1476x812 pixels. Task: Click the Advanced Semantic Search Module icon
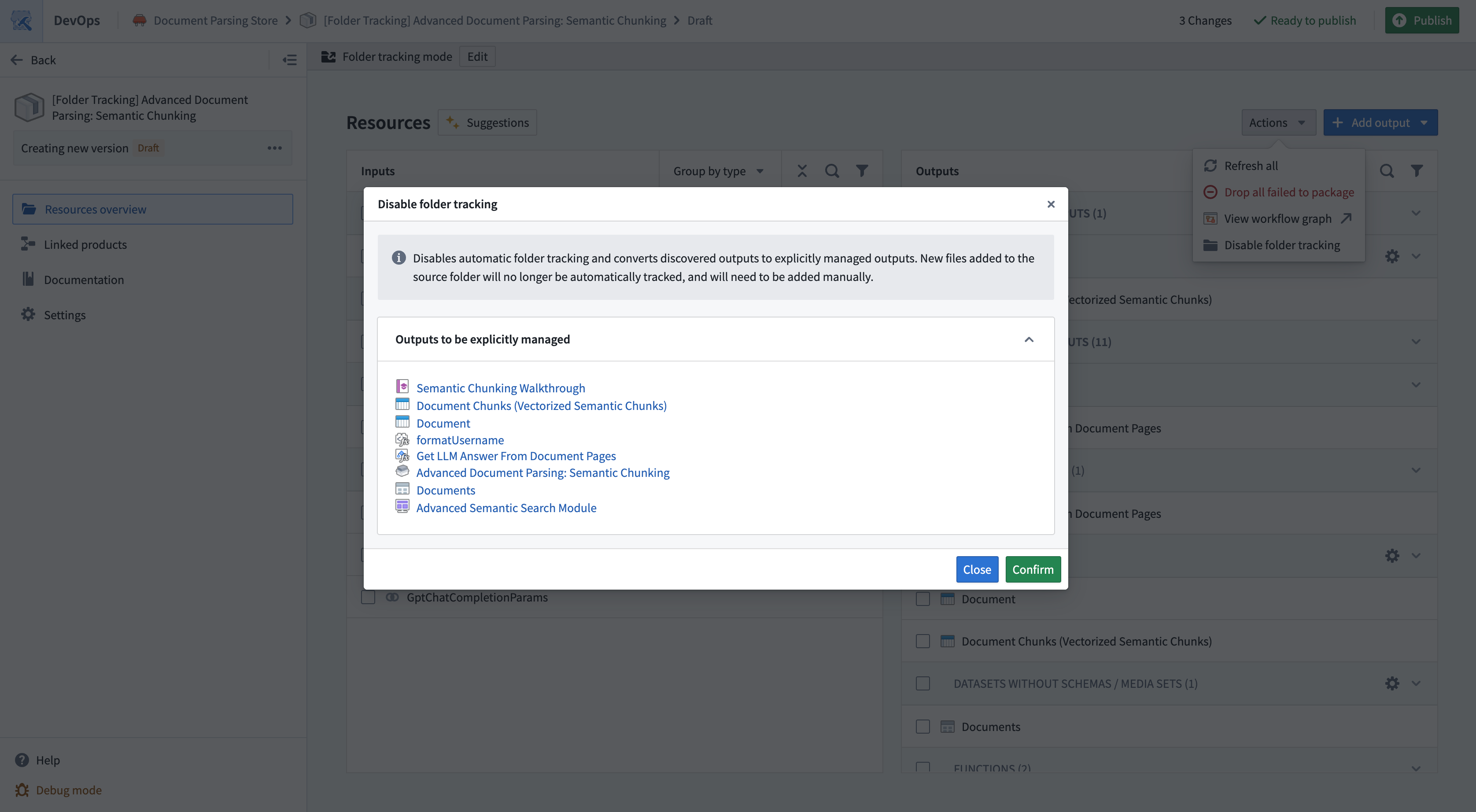402,506
